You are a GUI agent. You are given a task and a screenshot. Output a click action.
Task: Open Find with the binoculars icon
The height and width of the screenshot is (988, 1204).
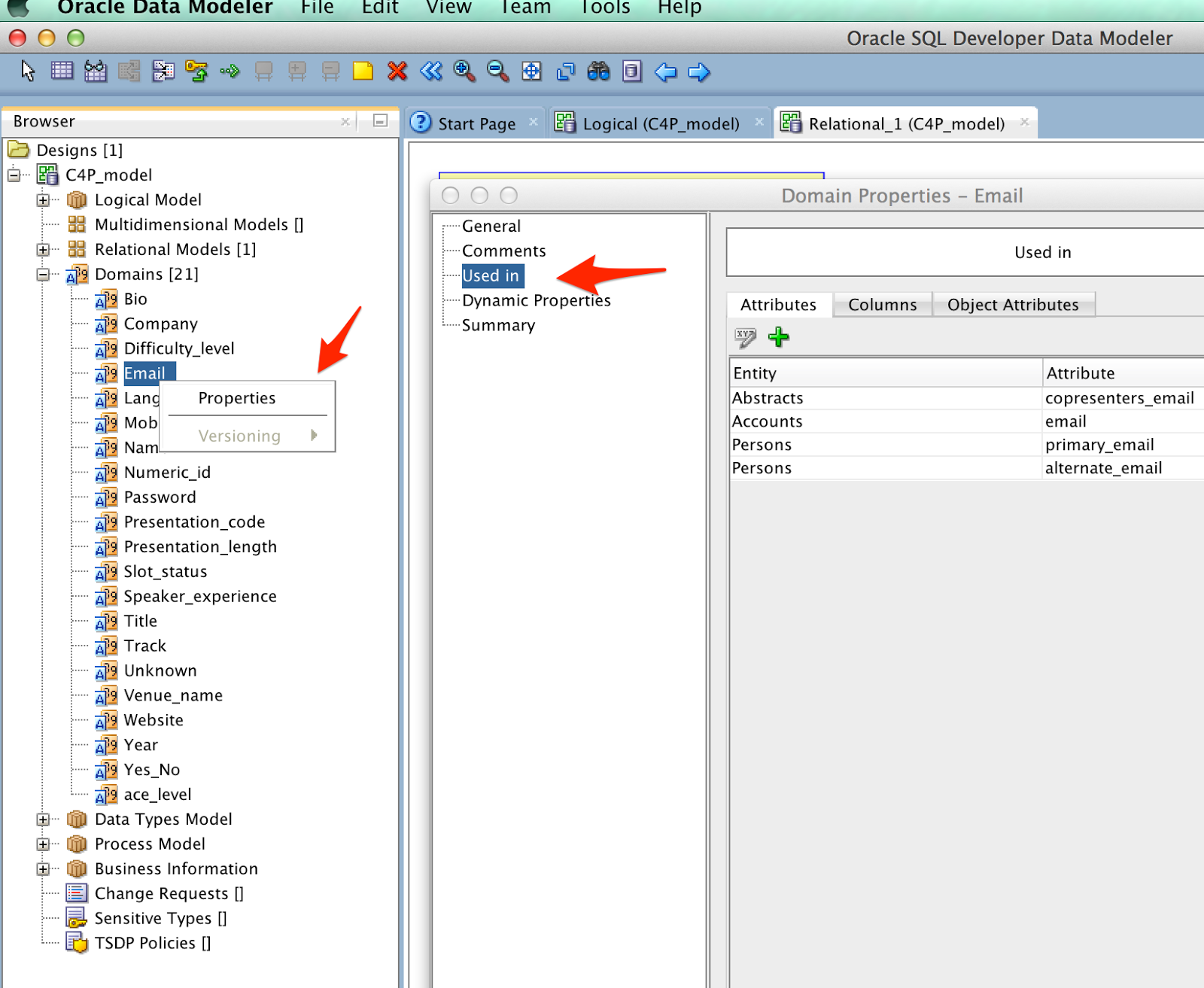[598, 71]
